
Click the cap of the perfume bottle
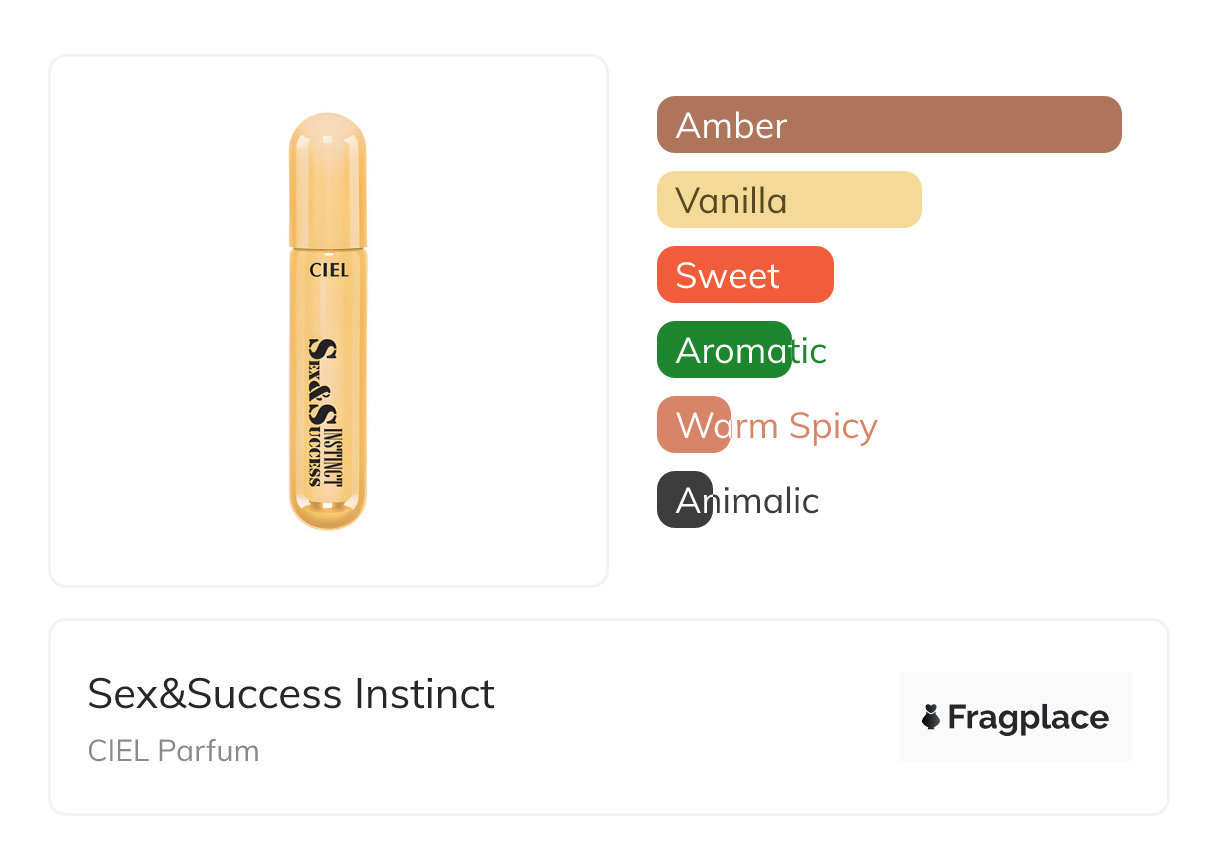[328, 180]
